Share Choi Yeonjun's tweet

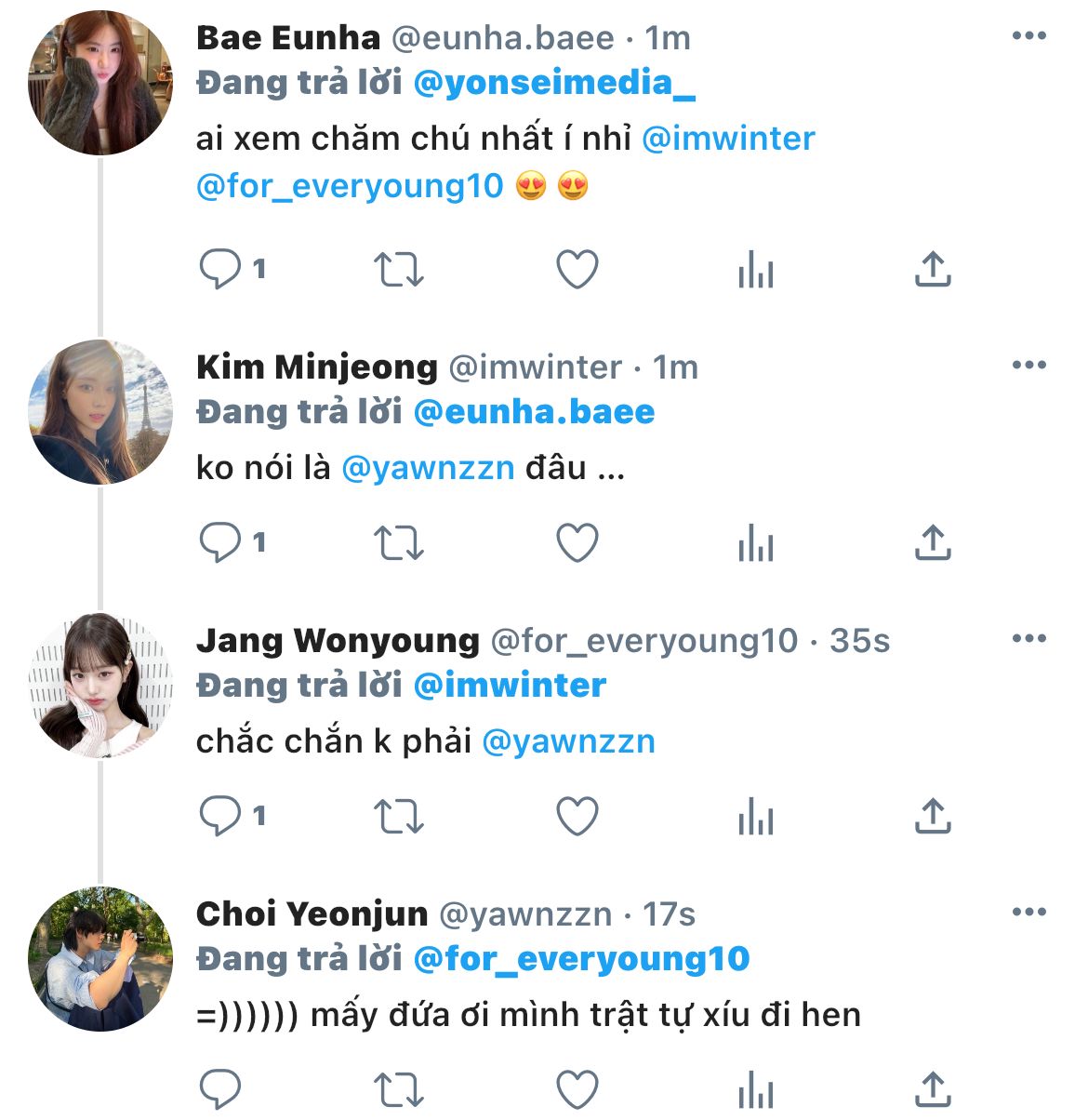pos(932,1088)
